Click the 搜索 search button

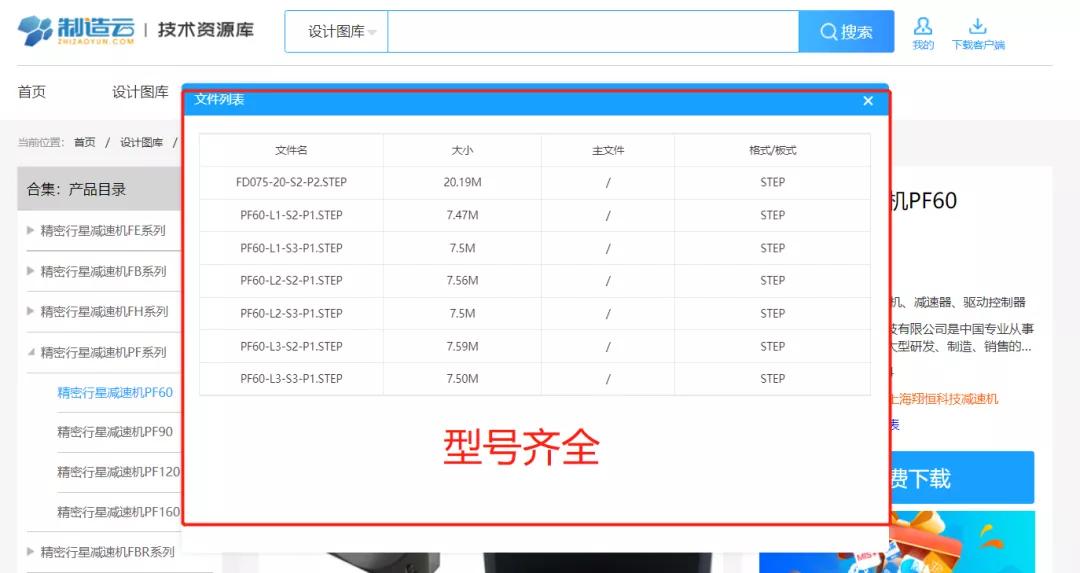[846, 32]
